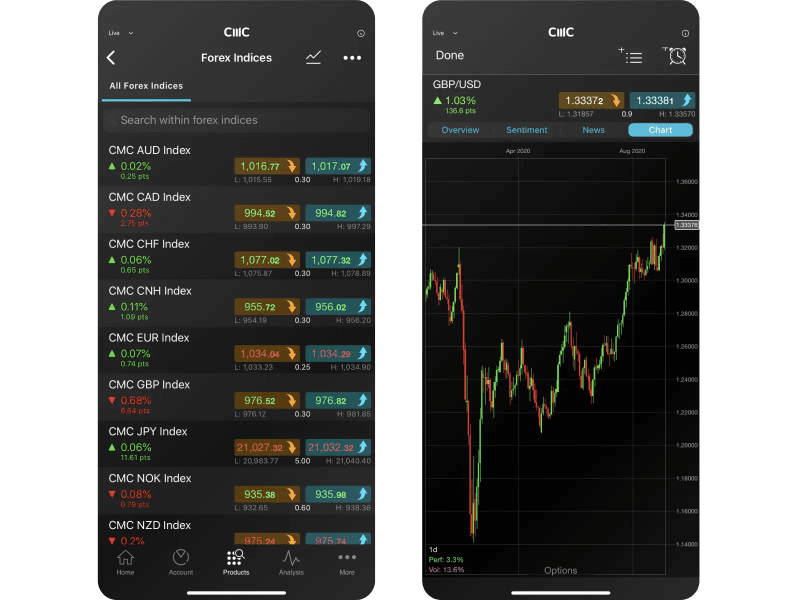Tap the add-to-watchlist icon
Image resolution: width=812 pixels, height=600 pixels.
[631, 56]
